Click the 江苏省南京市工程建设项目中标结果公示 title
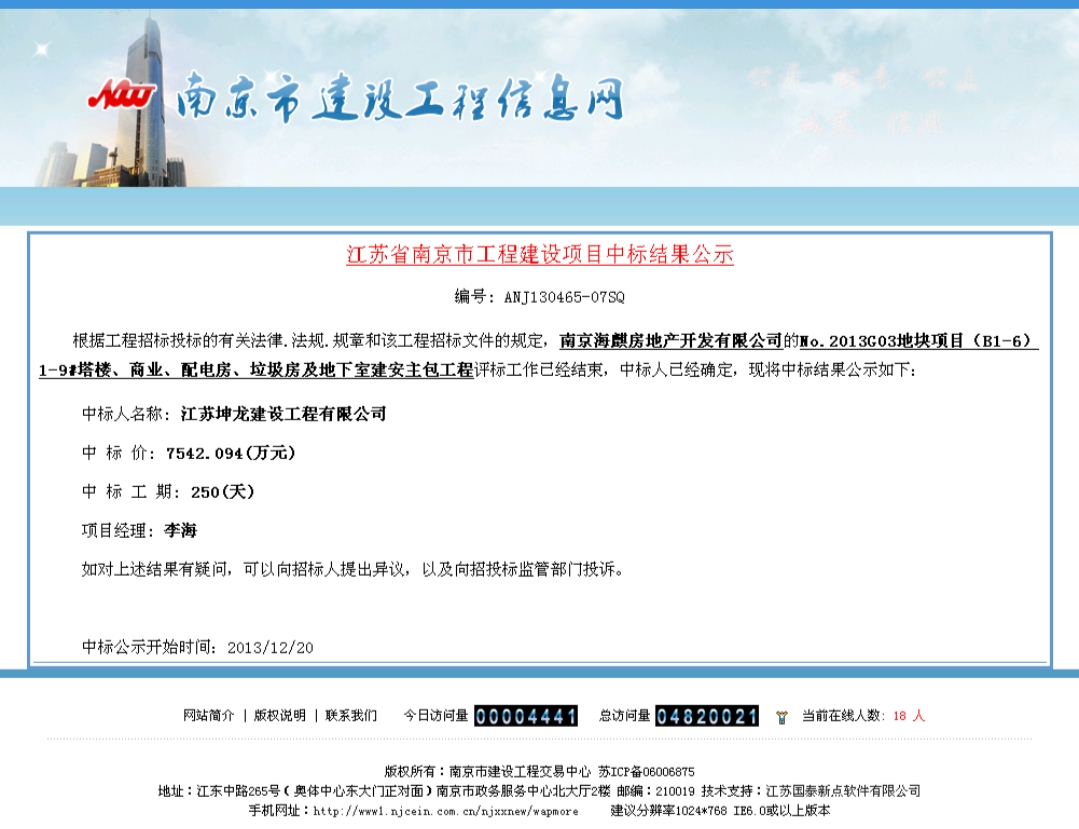1079x829 pixels. click(540, 255)
